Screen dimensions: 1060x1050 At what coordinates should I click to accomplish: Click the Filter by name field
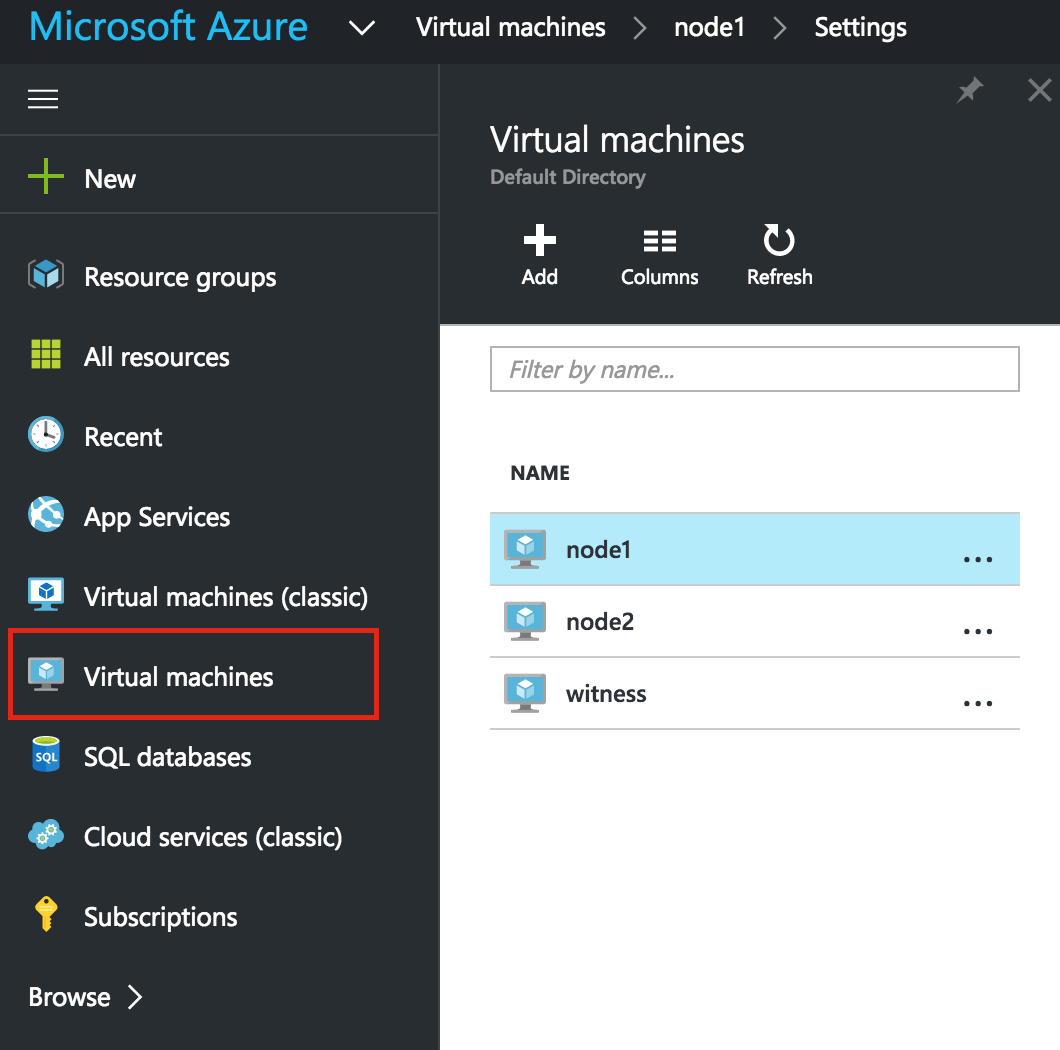(754, 369)
